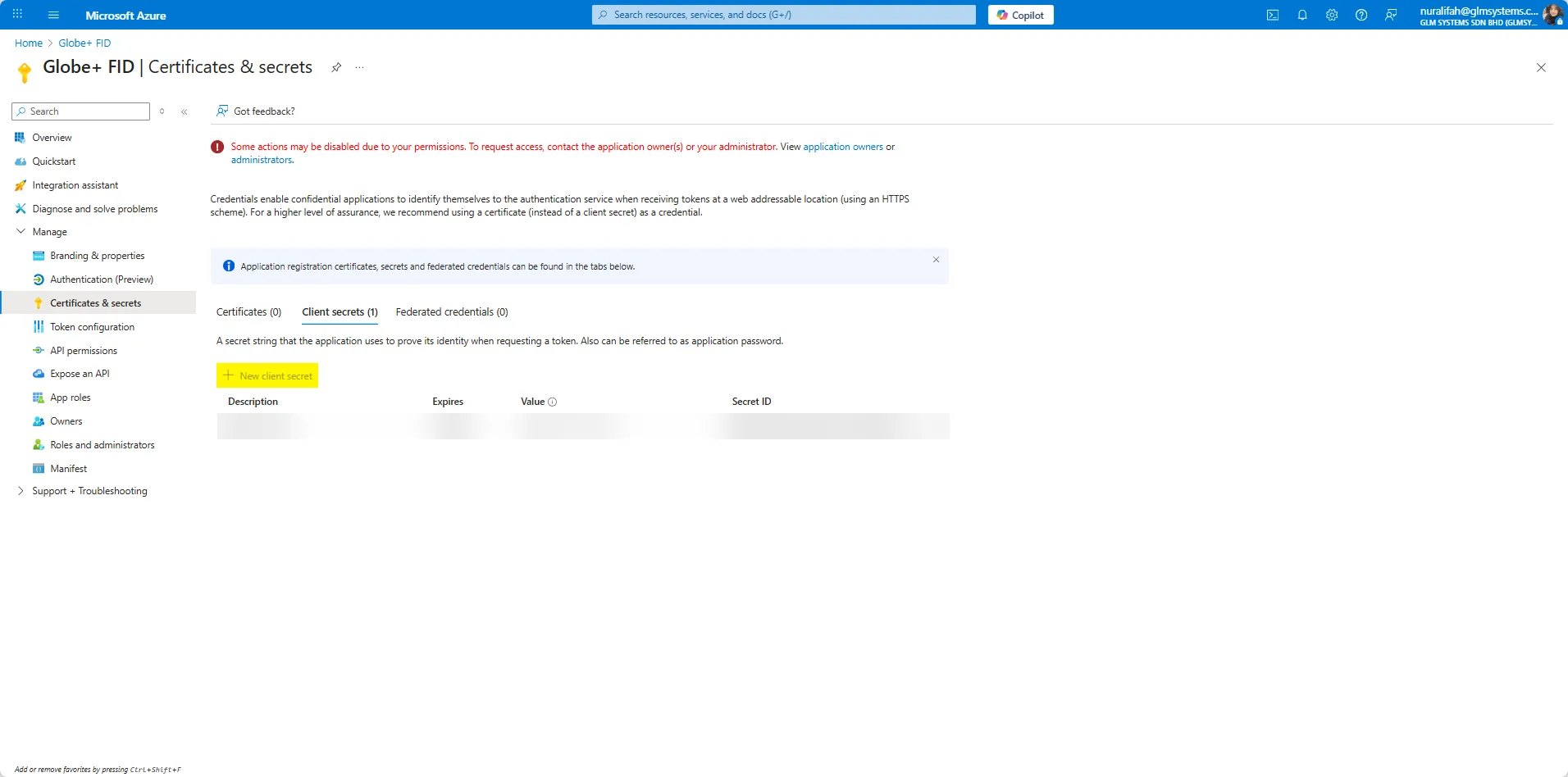Open Cloud Shell from the top bar
Screen dimensions: 1568x777
pos(1272,15)
